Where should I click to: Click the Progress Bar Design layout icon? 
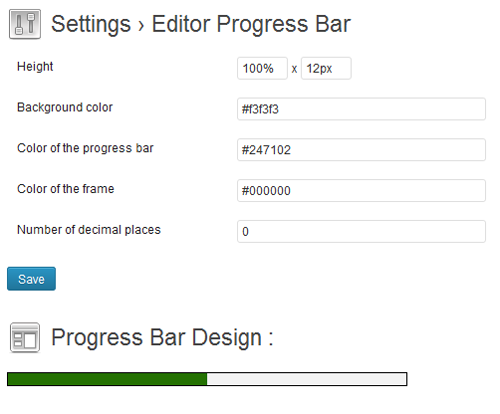25,337
